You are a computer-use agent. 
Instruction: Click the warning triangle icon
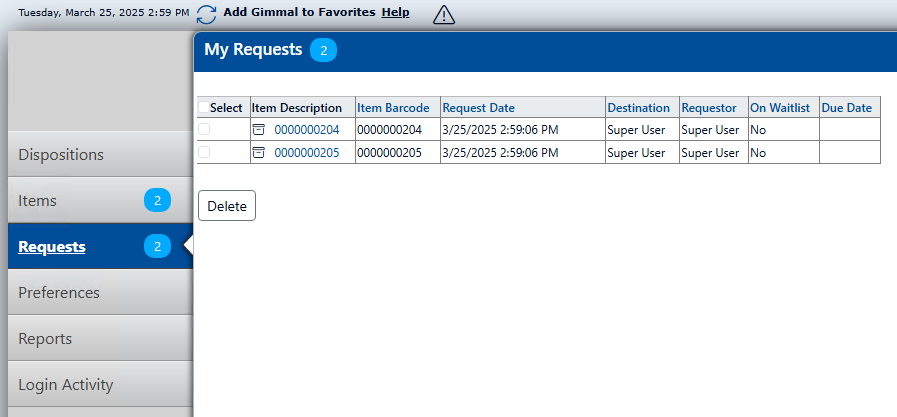pyautogui.click(x=444, y=14)
